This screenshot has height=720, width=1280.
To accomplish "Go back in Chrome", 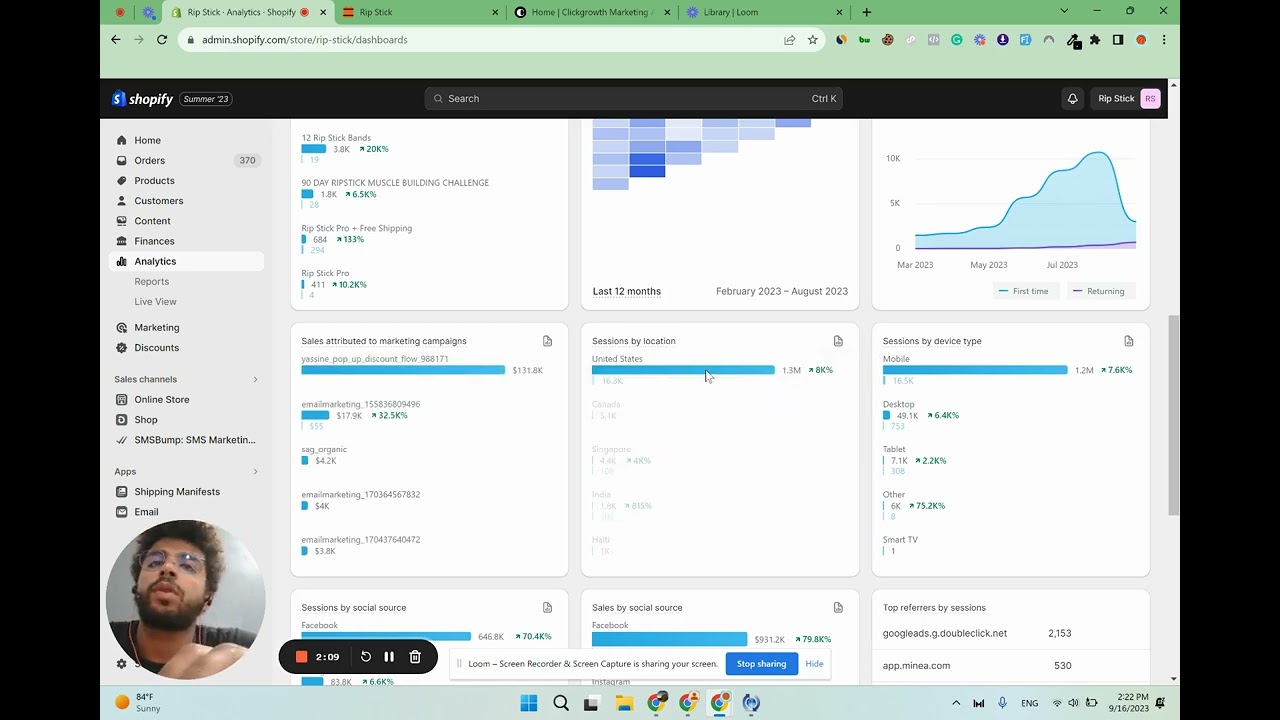I will point(116,40).
